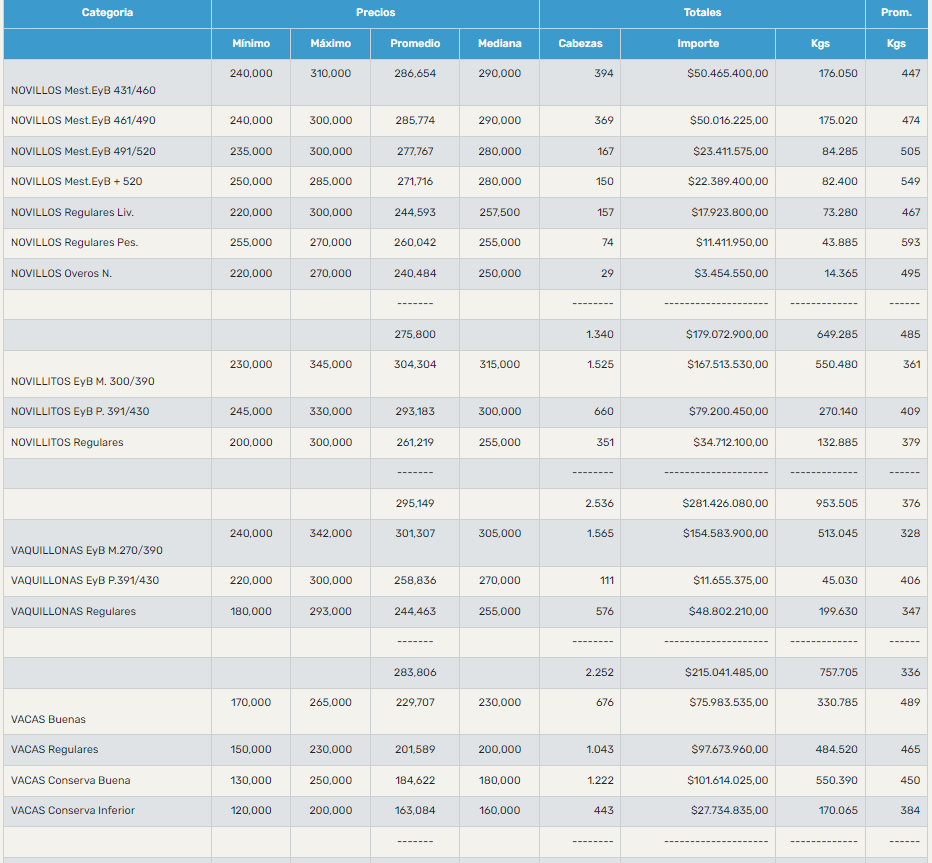
Task: Click the Precios group header
Action: pyautogui.click(x=375, y=13)
